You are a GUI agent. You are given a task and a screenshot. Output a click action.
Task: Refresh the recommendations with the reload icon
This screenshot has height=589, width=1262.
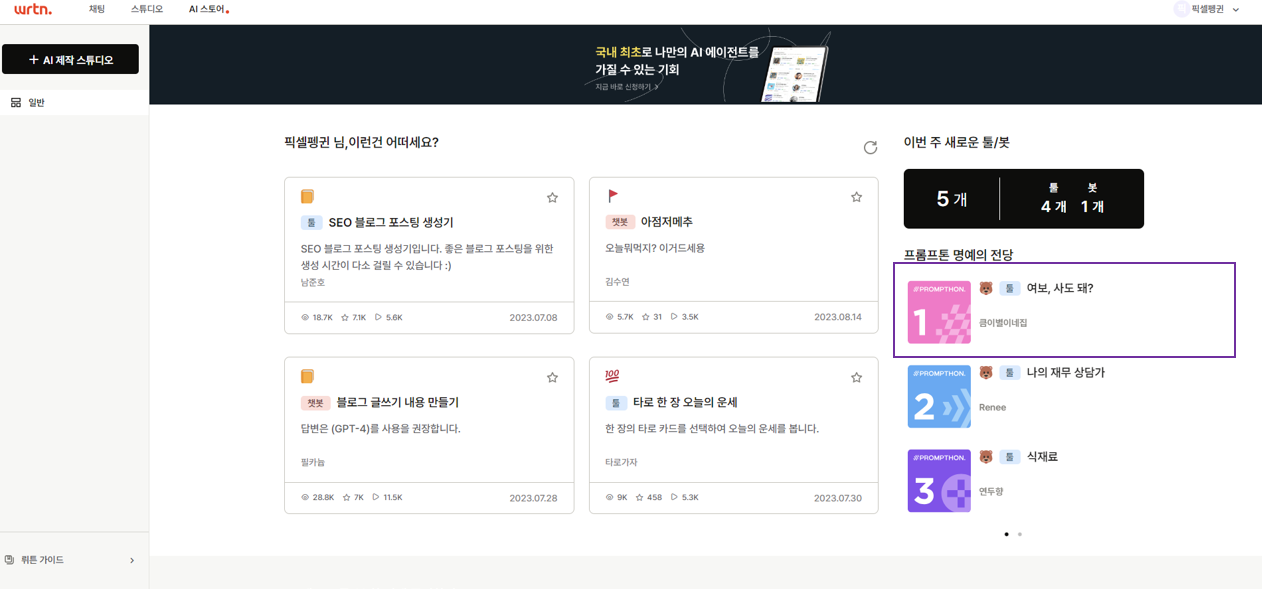(870, 147)
